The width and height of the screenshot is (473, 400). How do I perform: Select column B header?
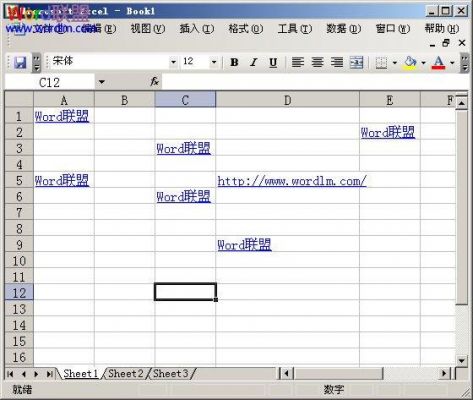coord(125,100)
